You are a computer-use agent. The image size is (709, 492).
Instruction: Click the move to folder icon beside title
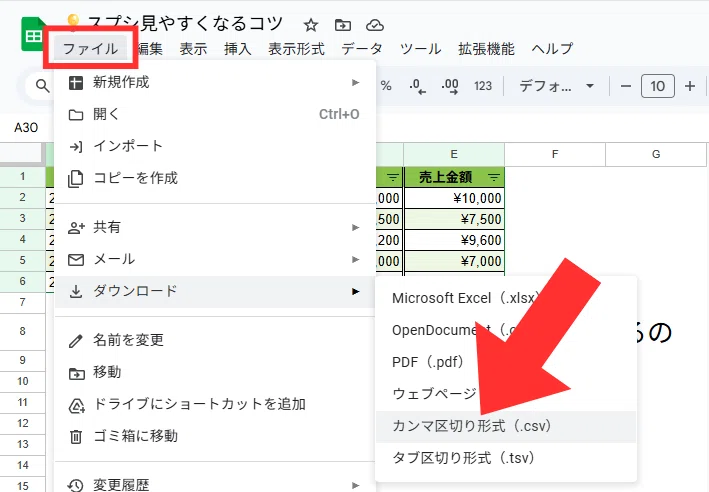coord(343,25)
